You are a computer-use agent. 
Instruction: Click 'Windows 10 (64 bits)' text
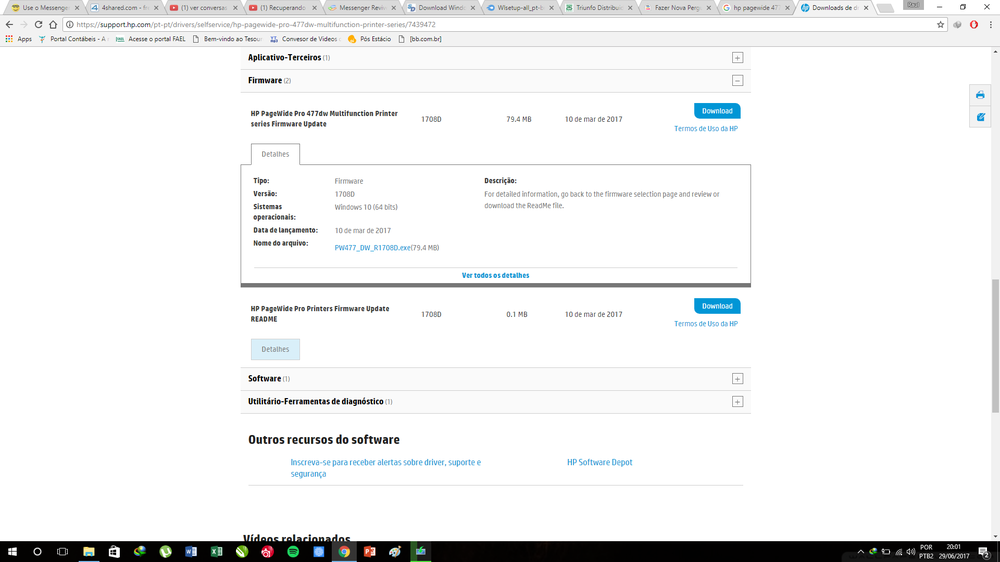(x=366, y=207)
